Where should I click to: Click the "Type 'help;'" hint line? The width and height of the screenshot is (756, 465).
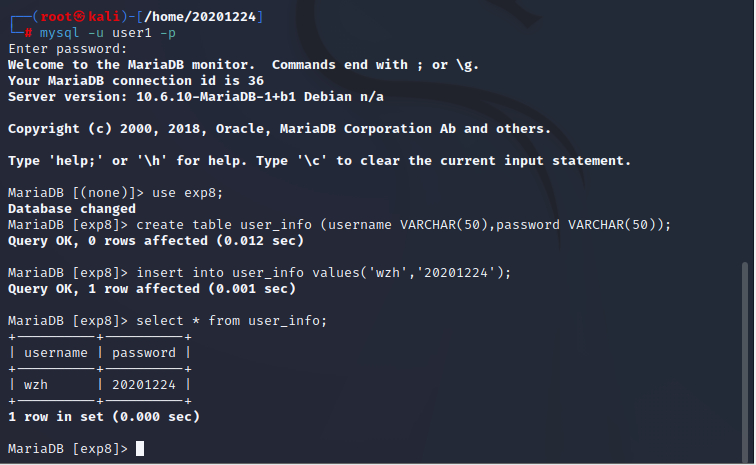tap(319, 161)
